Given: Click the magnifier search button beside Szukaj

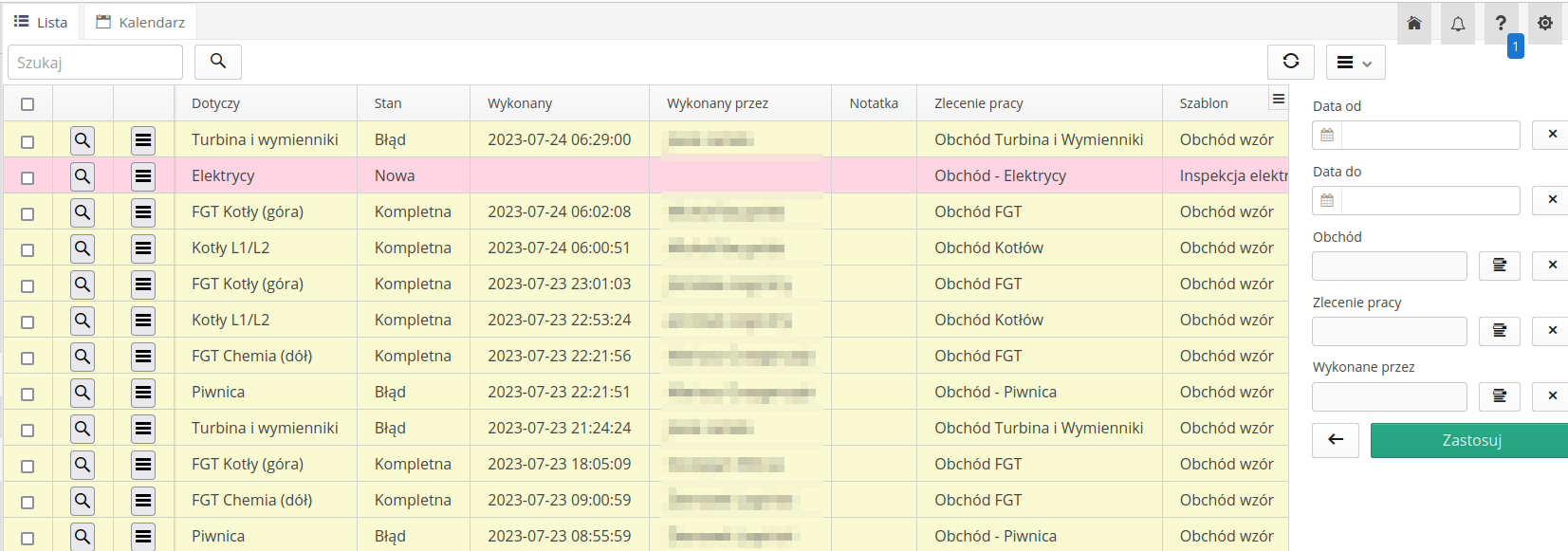Looking at the screenshot, I should (218, 62).
